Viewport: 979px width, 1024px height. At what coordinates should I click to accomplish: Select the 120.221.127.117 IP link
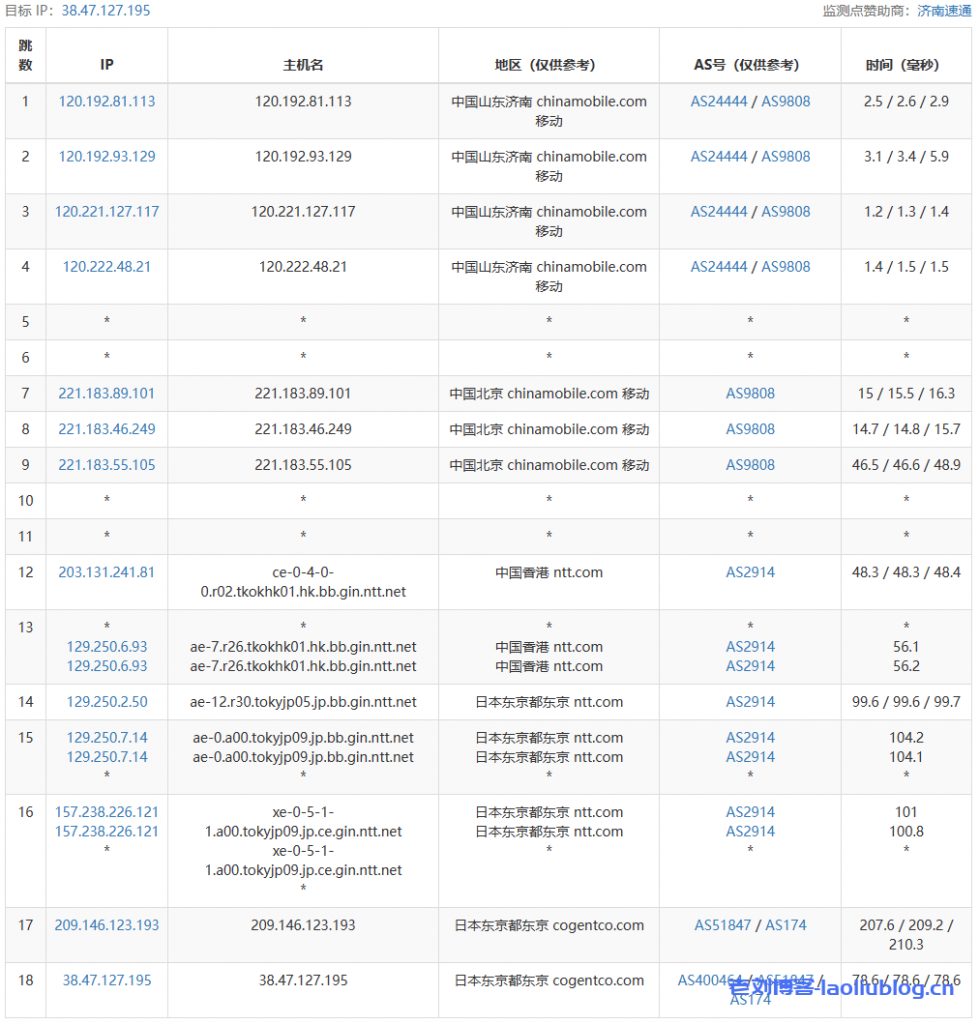coord(107,211)
